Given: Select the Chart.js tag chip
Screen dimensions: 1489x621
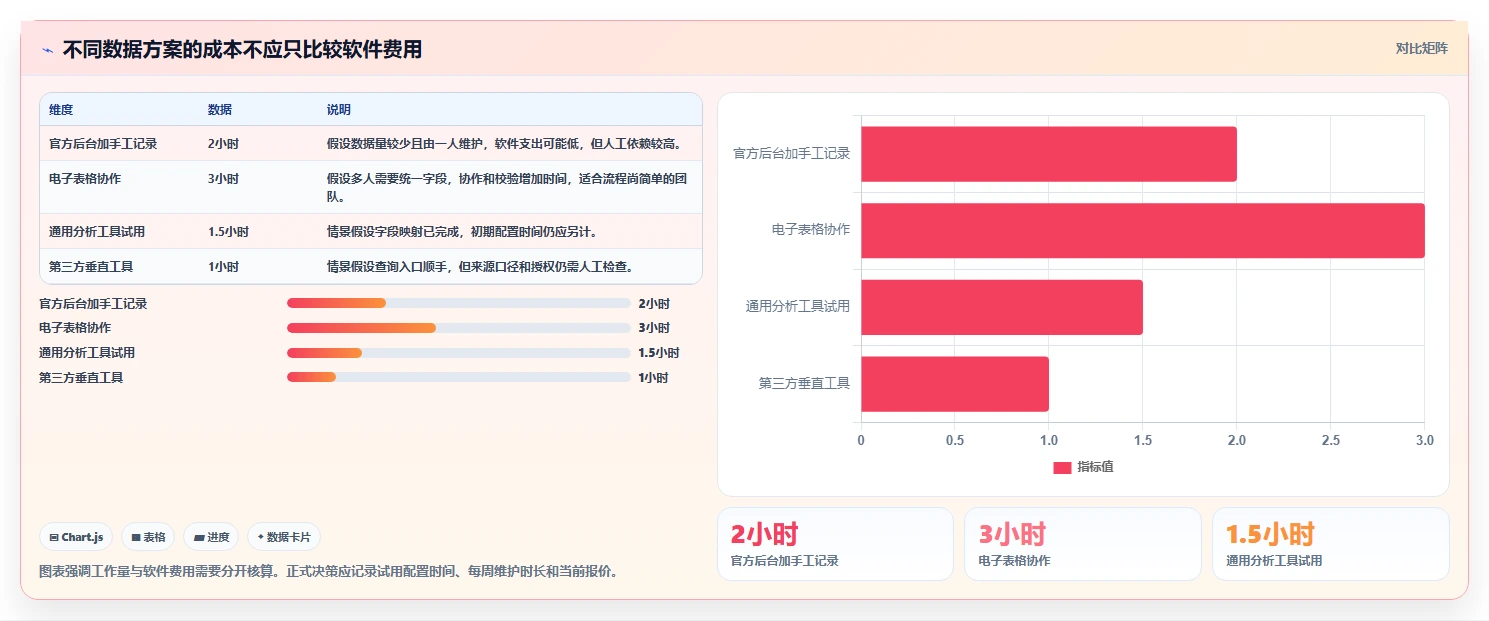Looking at the screenshot, I should point(77,537).
